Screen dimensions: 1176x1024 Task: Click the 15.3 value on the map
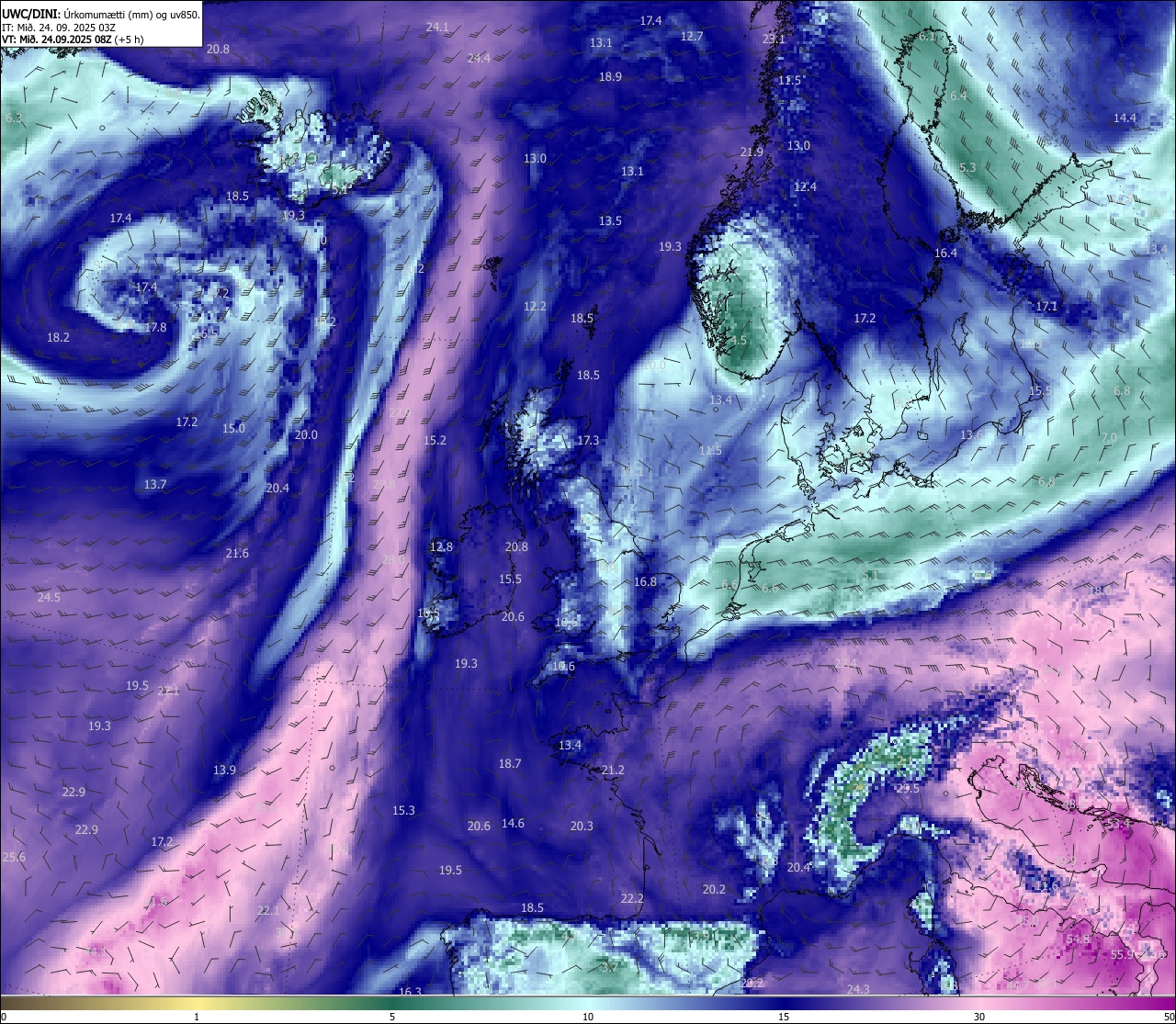[403, 811]
